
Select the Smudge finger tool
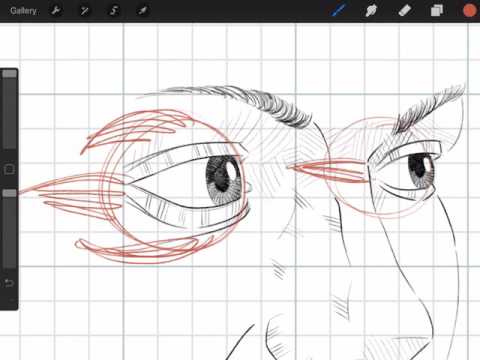point(371,11)
